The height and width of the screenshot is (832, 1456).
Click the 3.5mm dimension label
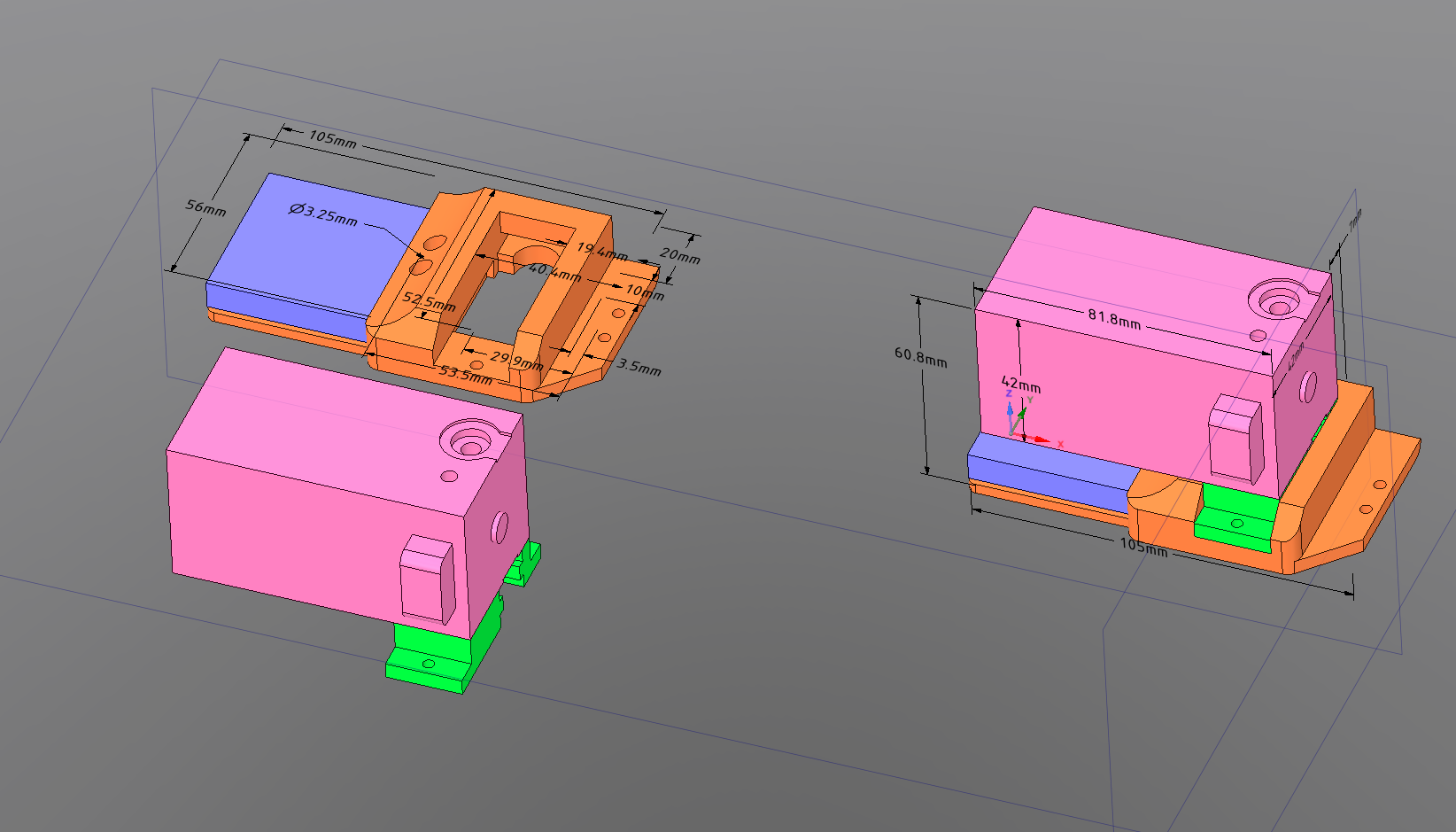coord(639,365)
